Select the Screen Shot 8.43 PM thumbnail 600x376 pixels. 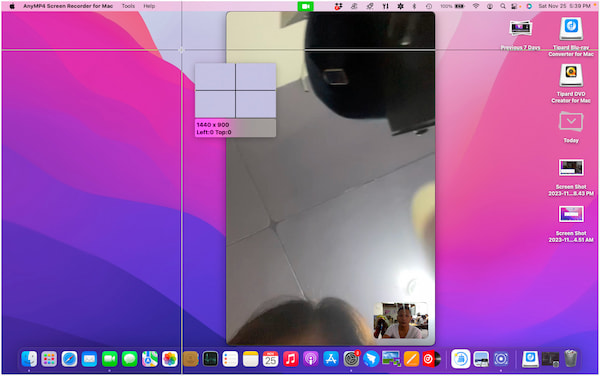pos(571,168)
